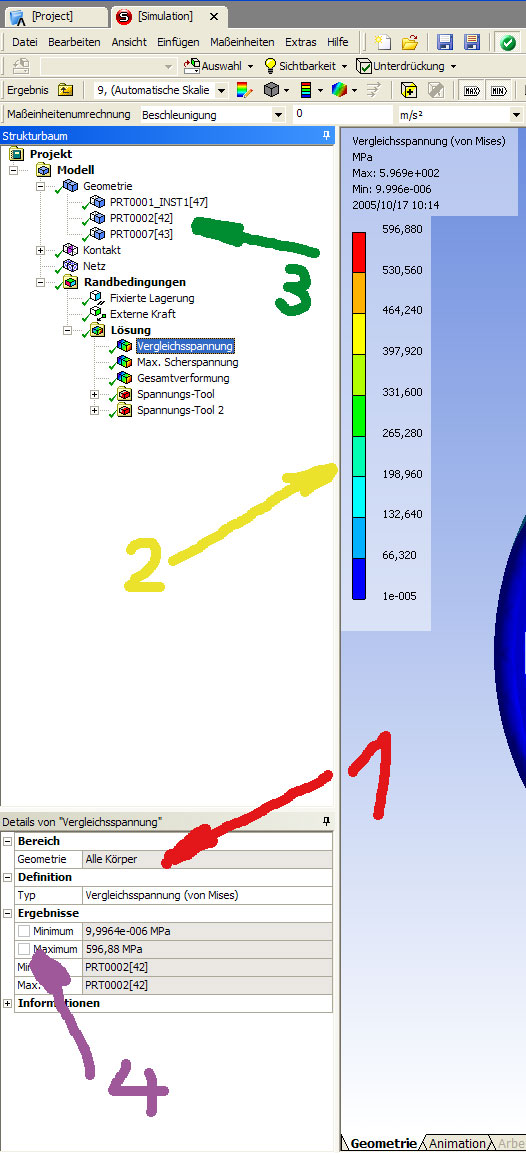Click the contour color bands icon
526x1154 pixels.
tap(307, 91)
